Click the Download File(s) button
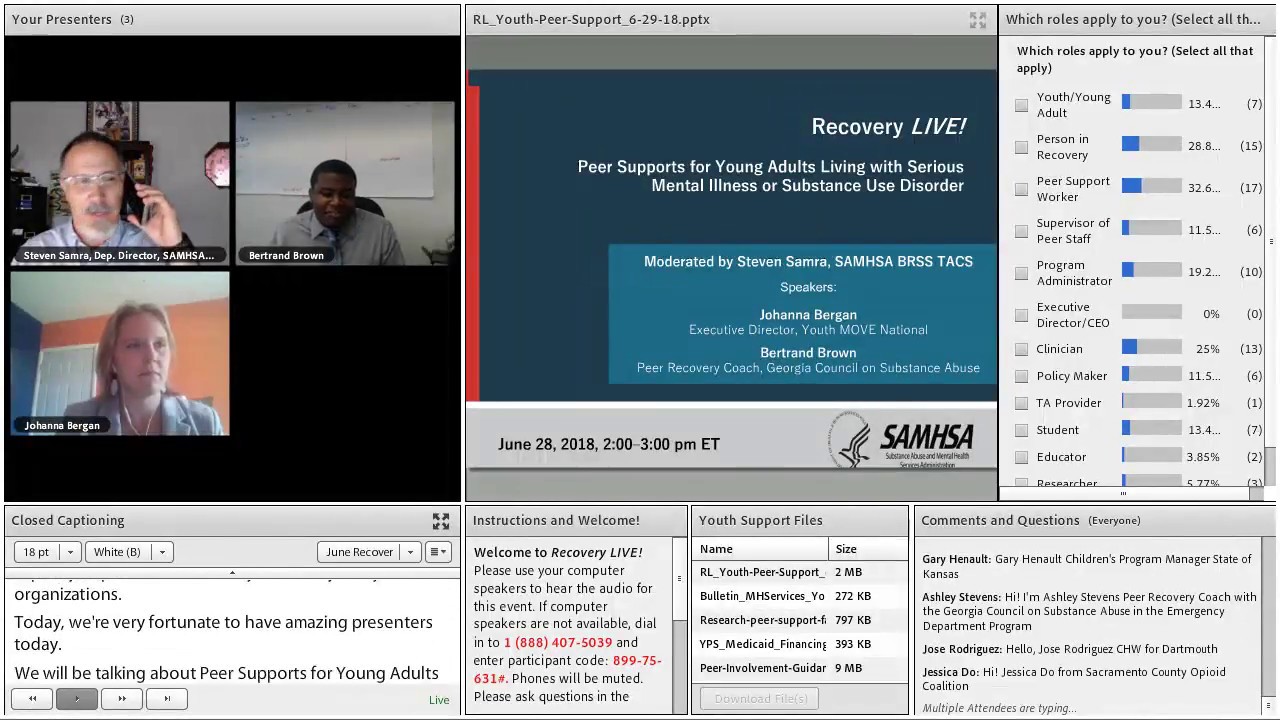1280x720 pixels. [760, 698]
